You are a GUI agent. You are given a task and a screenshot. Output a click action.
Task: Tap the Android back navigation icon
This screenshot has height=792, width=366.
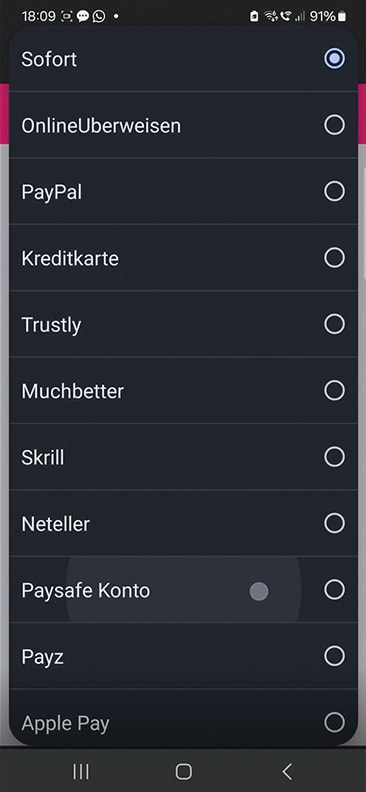coord(287,771)
